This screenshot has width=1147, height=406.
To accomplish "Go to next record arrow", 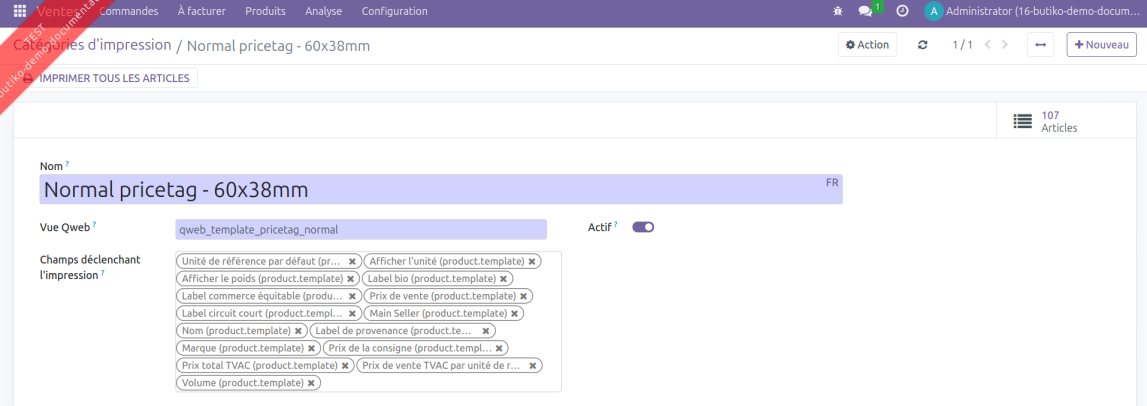I will point(1005,45).
